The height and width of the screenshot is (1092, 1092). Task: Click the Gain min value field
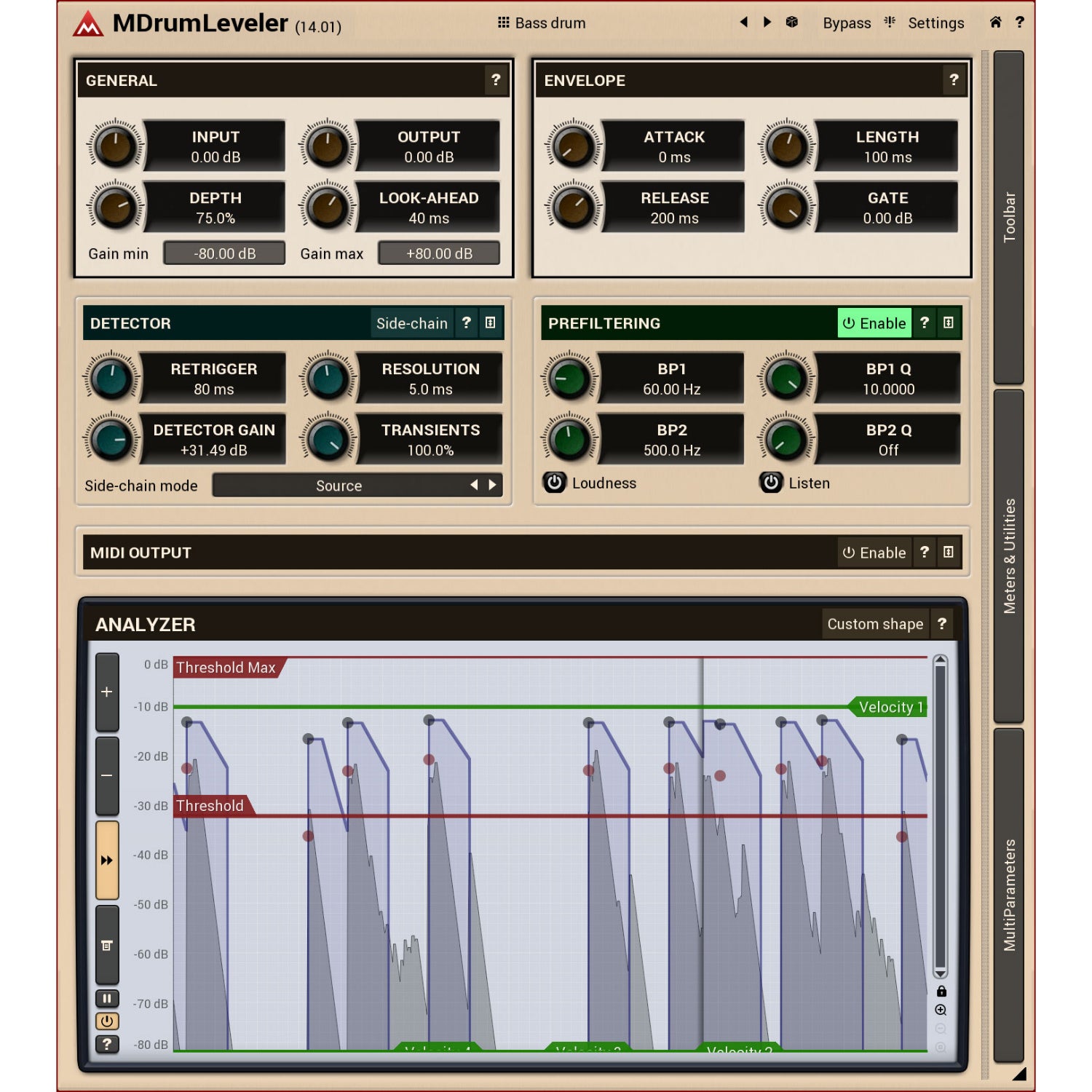(225, 253)
